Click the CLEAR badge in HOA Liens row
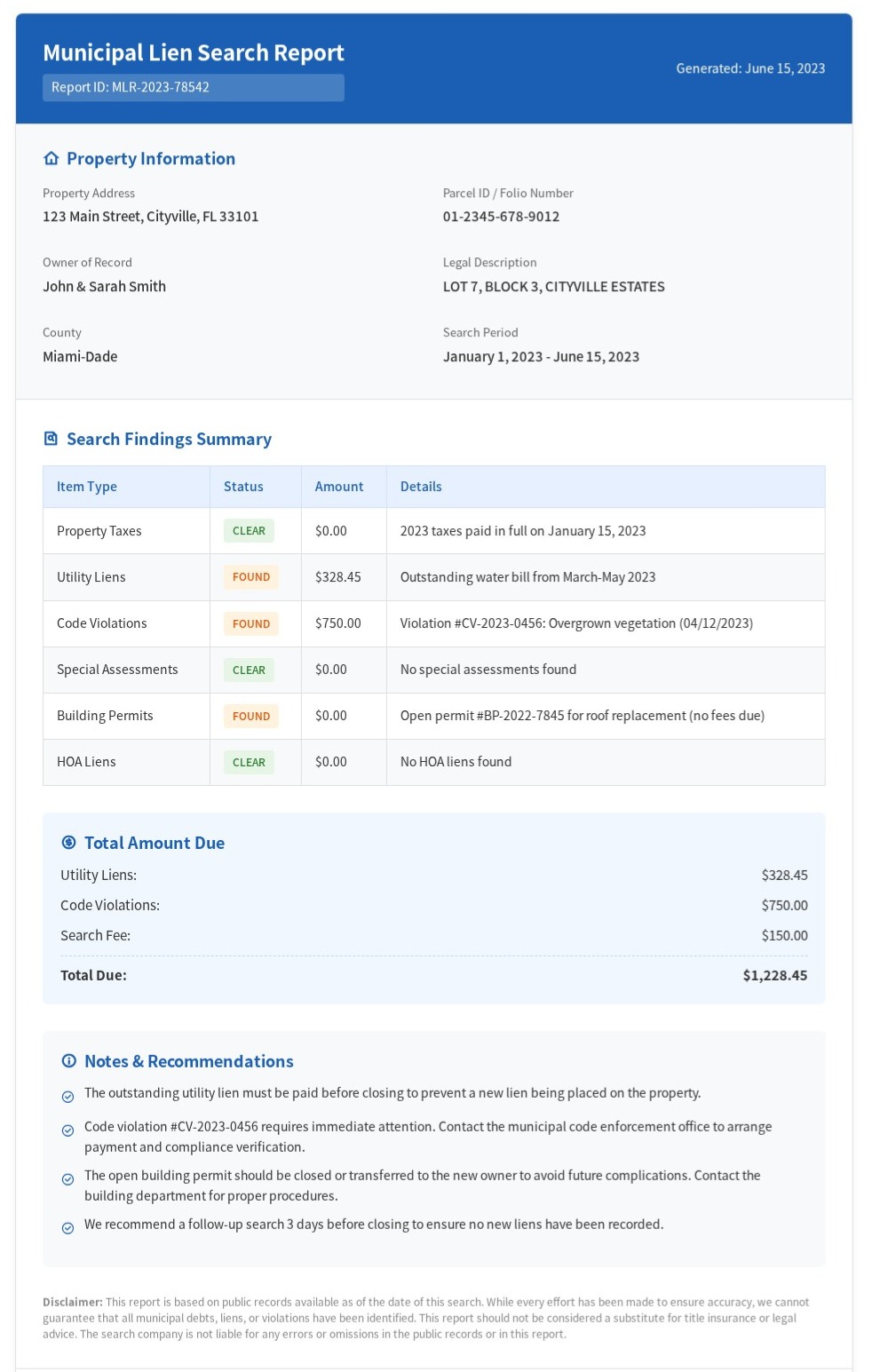This screenshot has height=1372, width=872. 249,762
